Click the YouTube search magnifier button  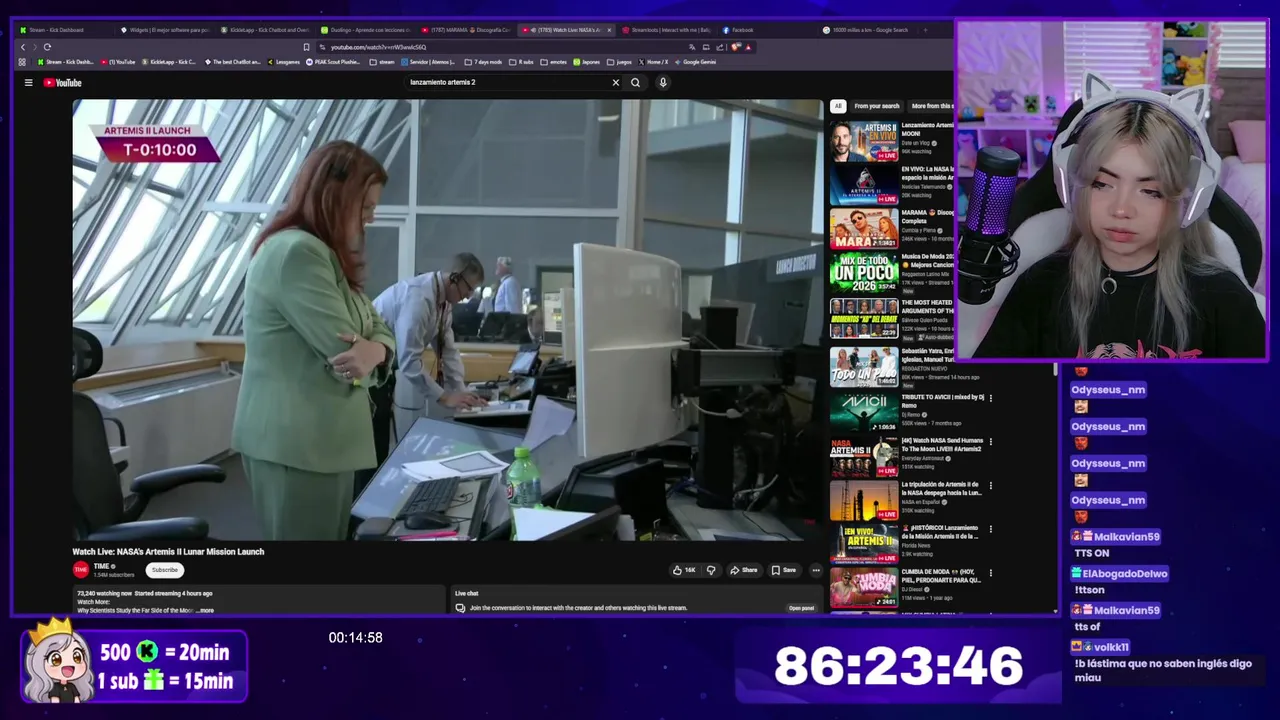635,83
